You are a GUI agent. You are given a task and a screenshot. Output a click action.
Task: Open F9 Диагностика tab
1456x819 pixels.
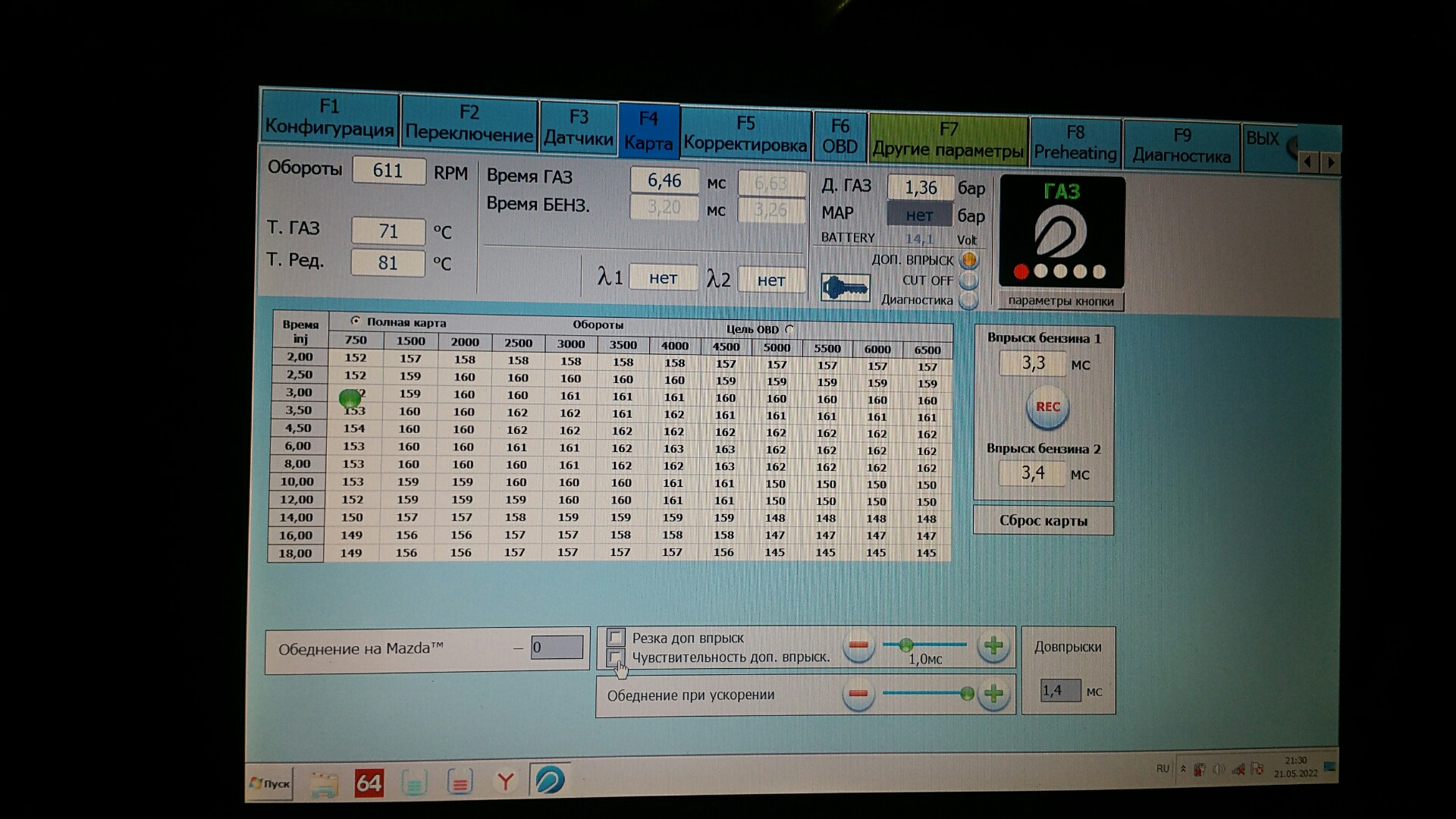1181,146
